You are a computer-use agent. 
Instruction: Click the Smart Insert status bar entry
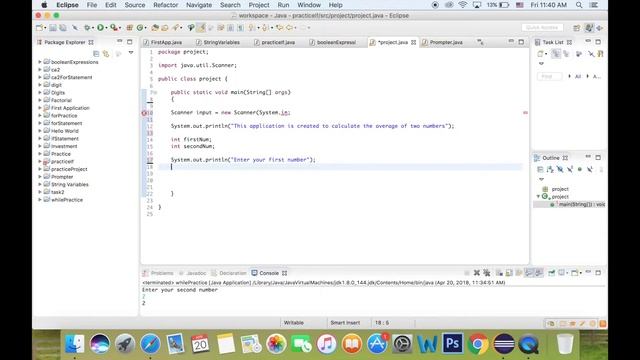tap(345, 322)
